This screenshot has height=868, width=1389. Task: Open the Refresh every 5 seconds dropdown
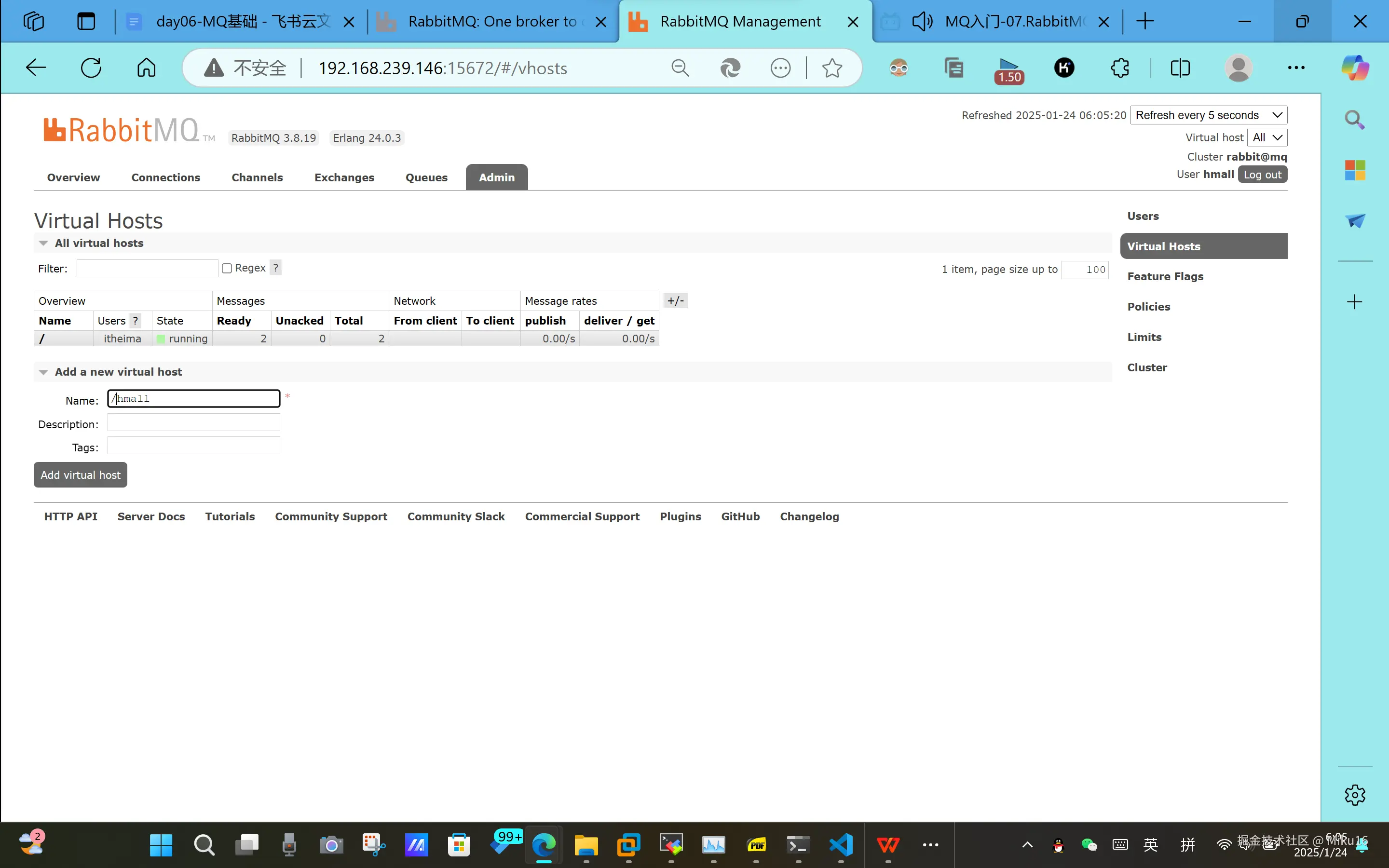click(x=1208, y=115)
